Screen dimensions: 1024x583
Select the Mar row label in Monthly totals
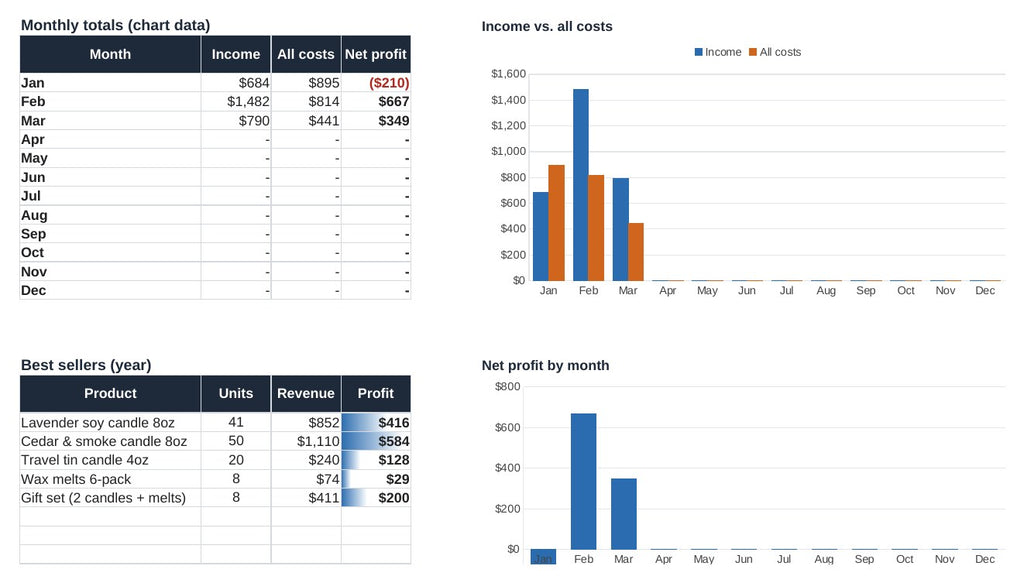point(110,121)
